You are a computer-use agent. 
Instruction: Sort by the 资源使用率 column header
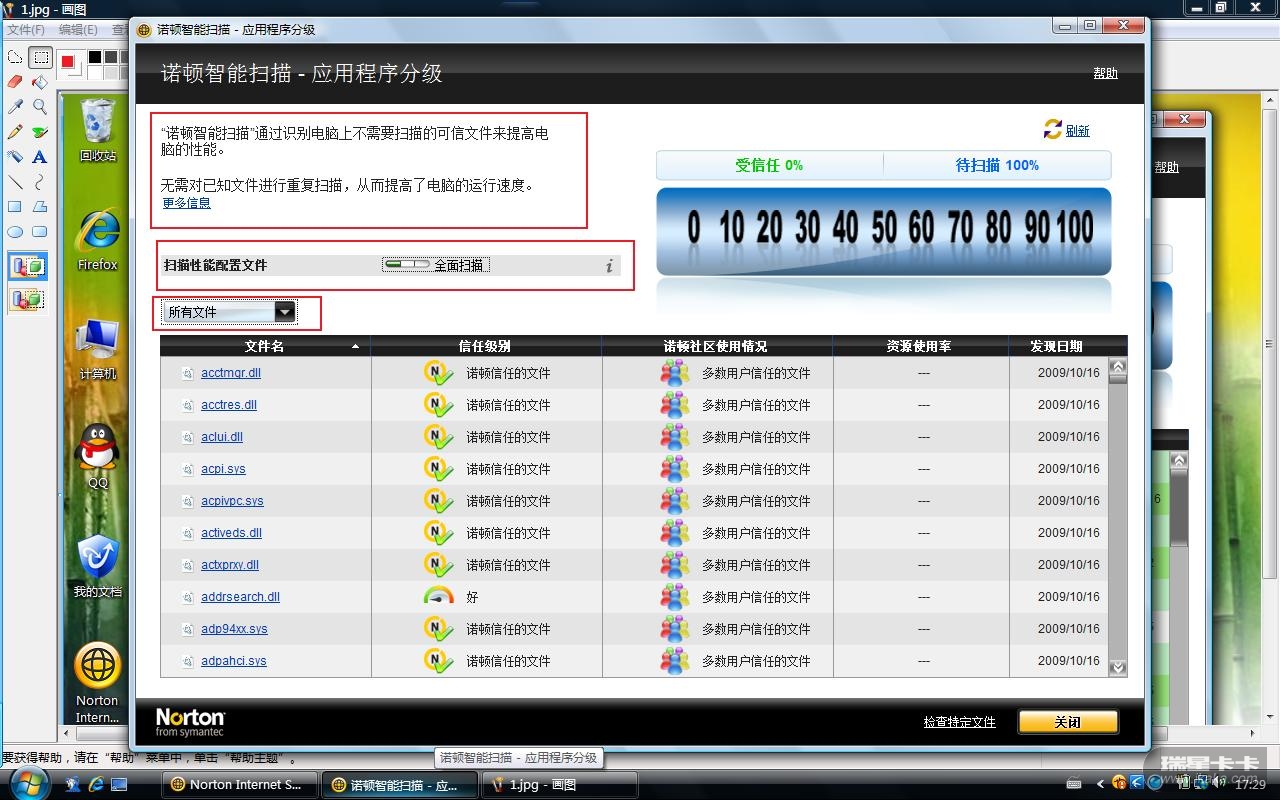tap(920, 346)
